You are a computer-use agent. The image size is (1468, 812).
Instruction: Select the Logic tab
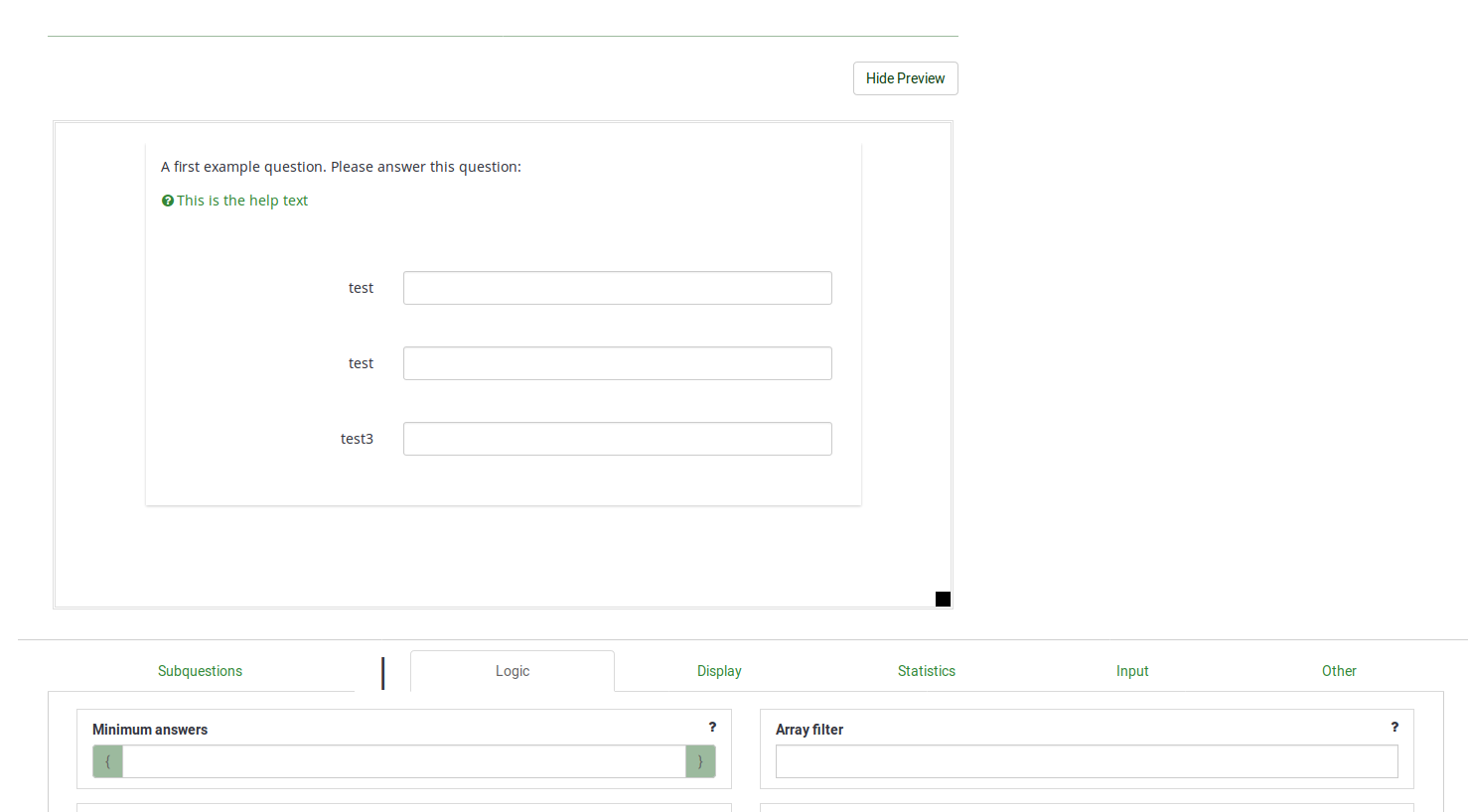[513, 671]
